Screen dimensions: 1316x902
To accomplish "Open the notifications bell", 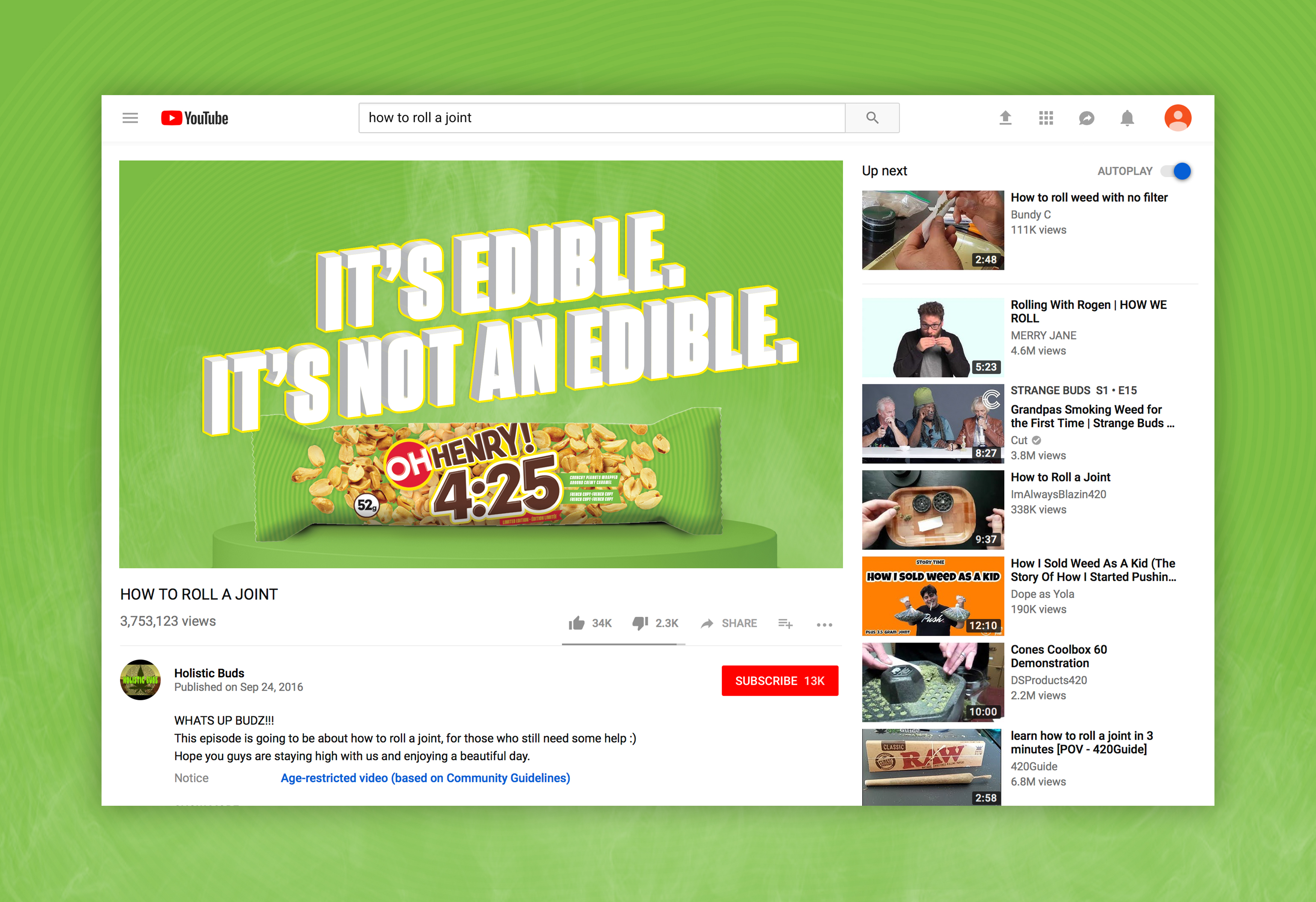I will (x=1127, y=118).
